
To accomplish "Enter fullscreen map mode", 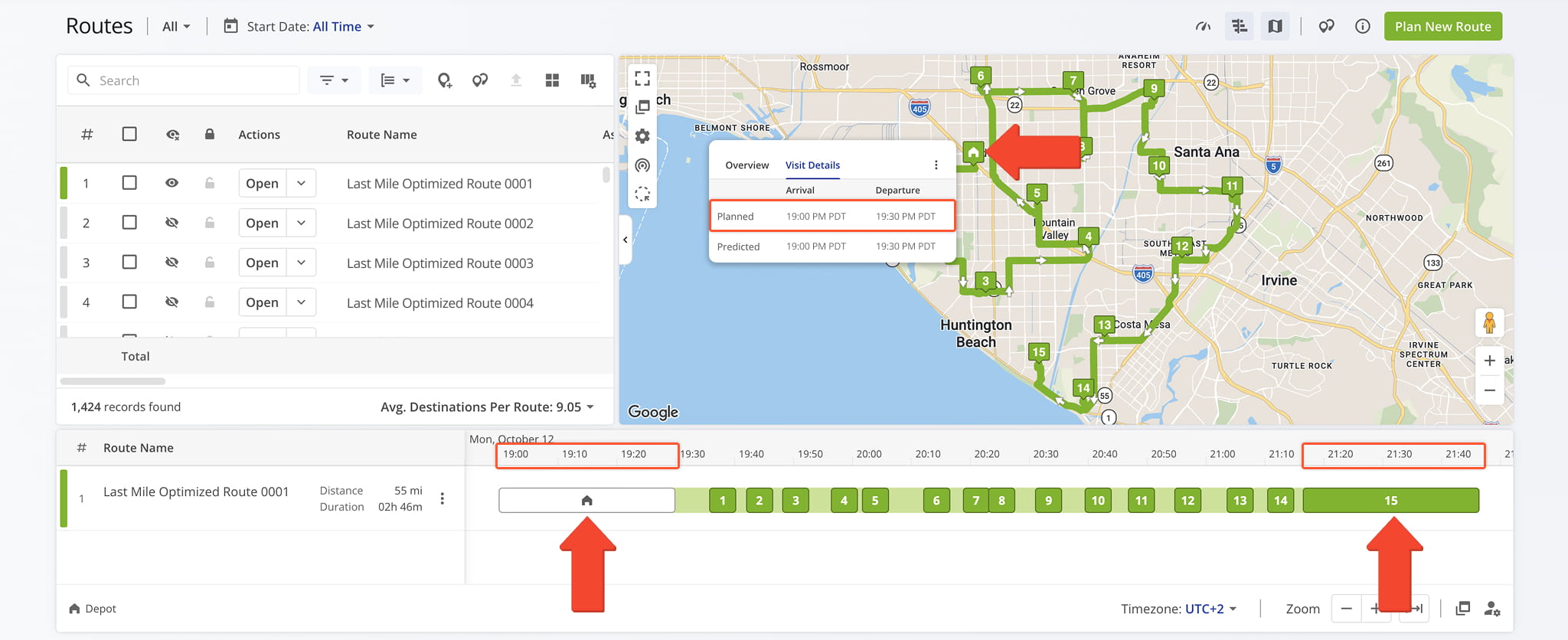I will point(642,78).
